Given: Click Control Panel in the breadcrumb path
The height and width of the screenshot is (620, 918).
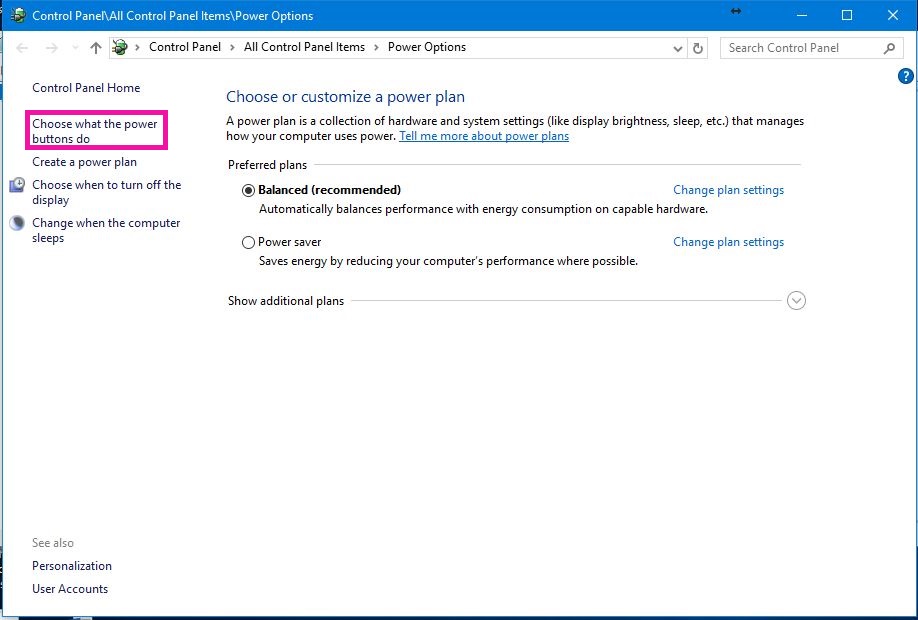Looking at the screenshot, I should pyautogui.click(x=185, y=47).
